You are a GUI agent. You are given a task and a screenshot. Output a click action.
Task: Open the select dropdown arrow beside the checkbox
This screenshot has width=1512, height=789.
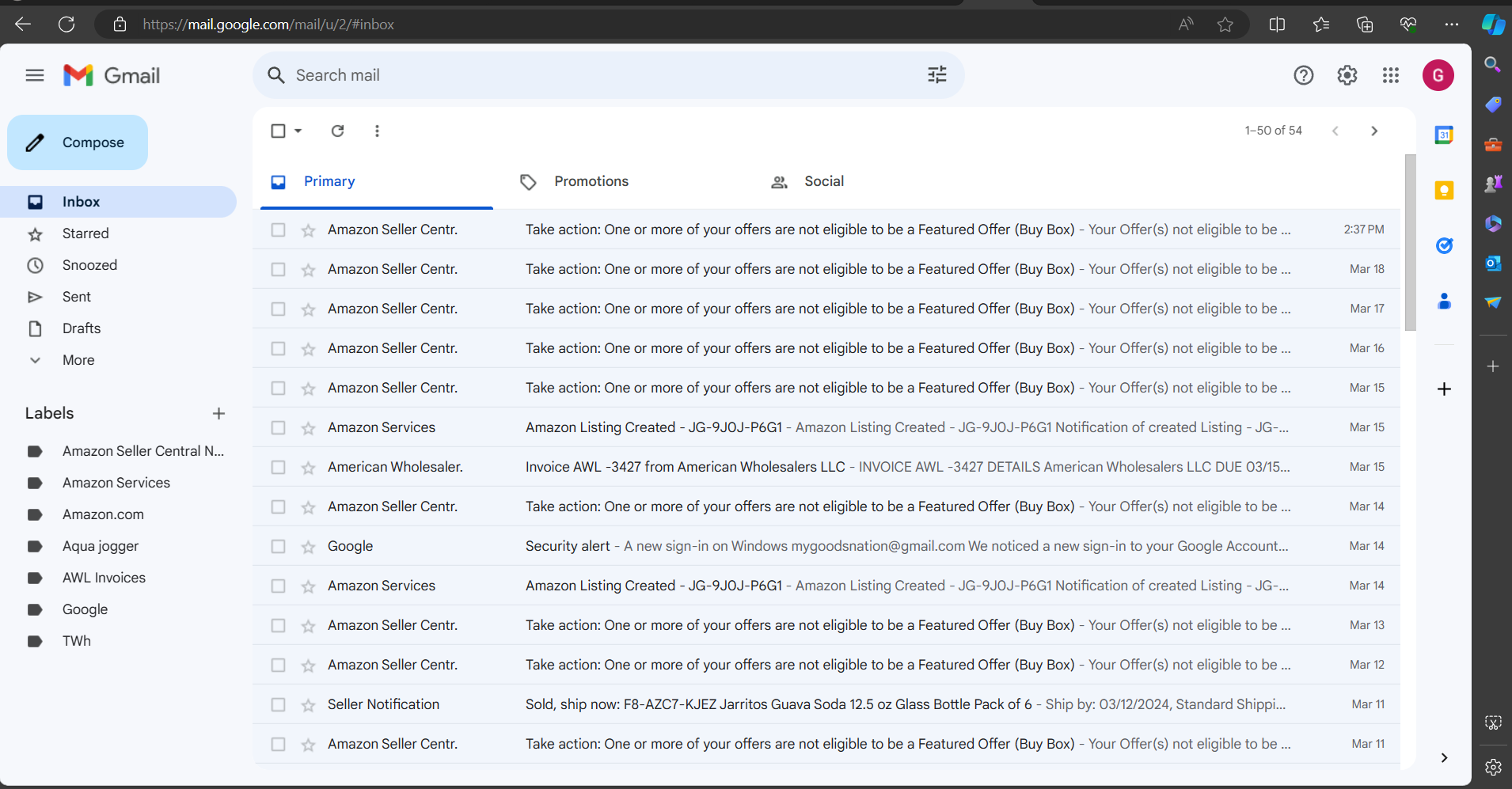pos(298,131)
